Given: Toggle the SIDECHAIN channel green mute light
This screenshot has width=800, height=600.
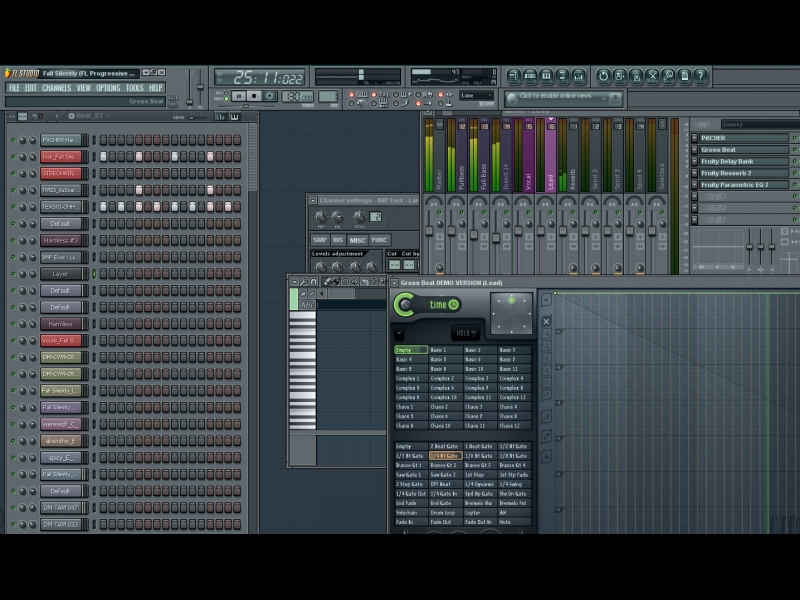Looking at the screenshot, I should tap(13, 173).
